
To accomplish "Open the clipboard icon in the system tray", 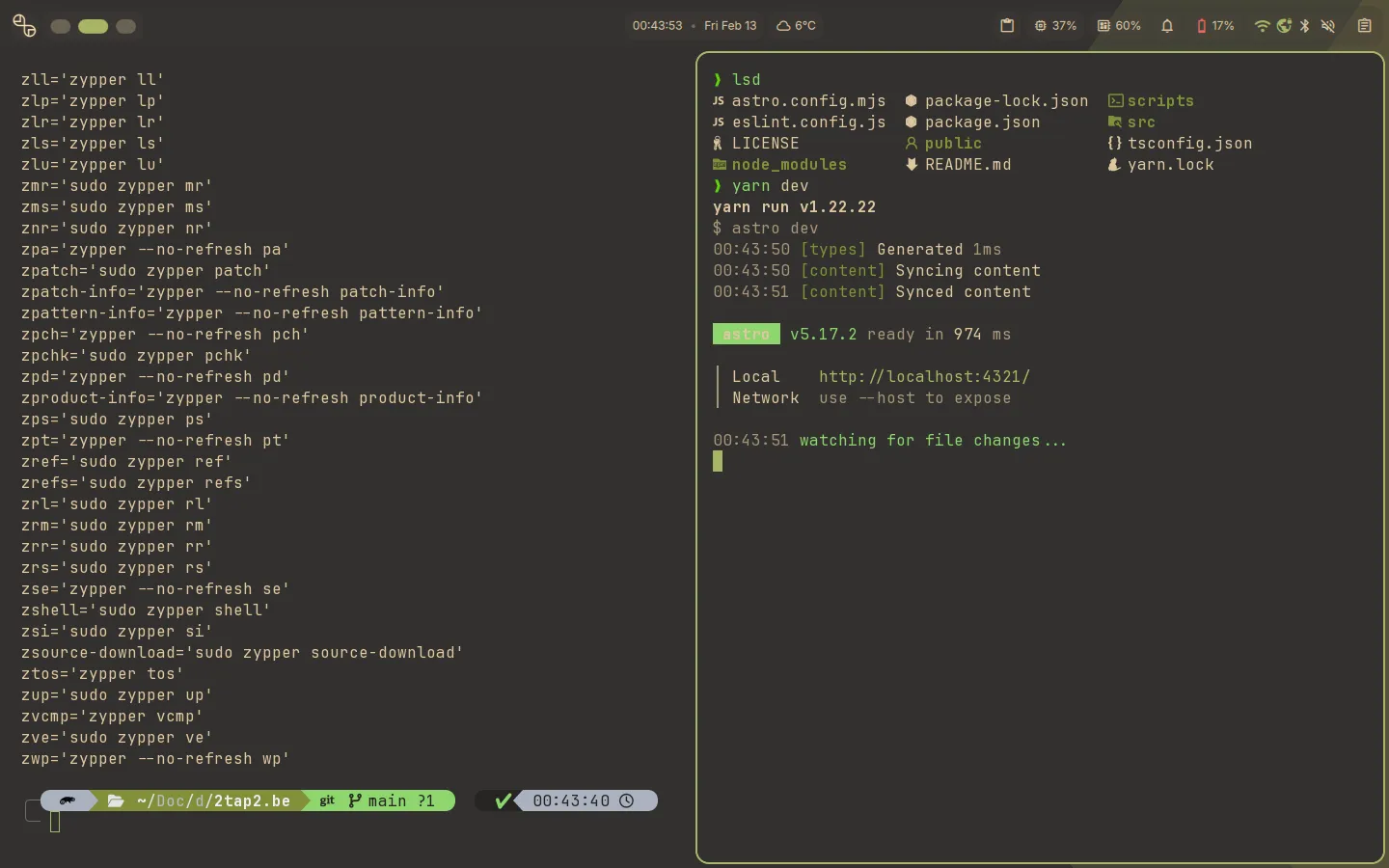I will pos(1364,26).
